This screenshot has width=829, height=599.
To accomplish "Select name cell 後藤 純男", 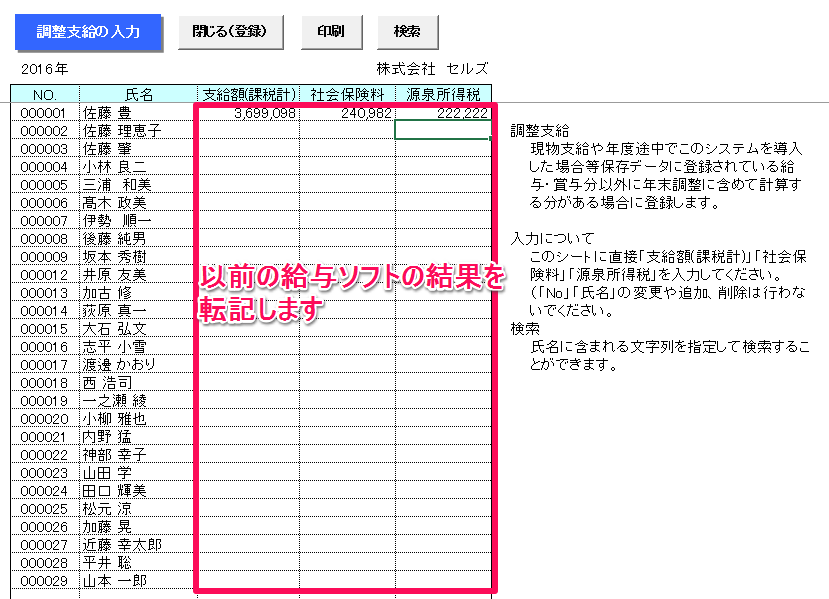I will (139, 238).
